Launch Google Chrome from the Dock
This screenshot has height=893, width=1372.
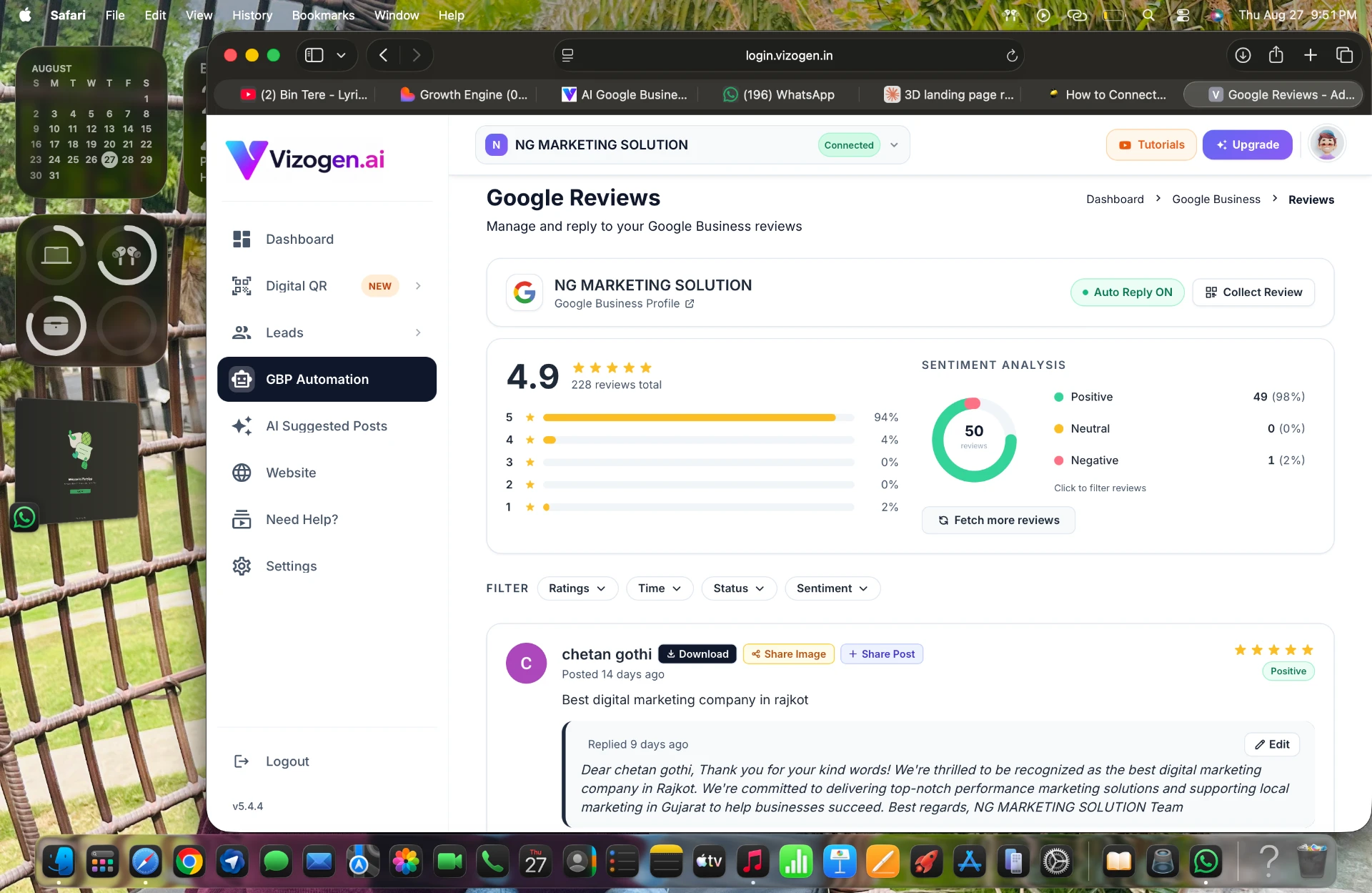(189, 862)
